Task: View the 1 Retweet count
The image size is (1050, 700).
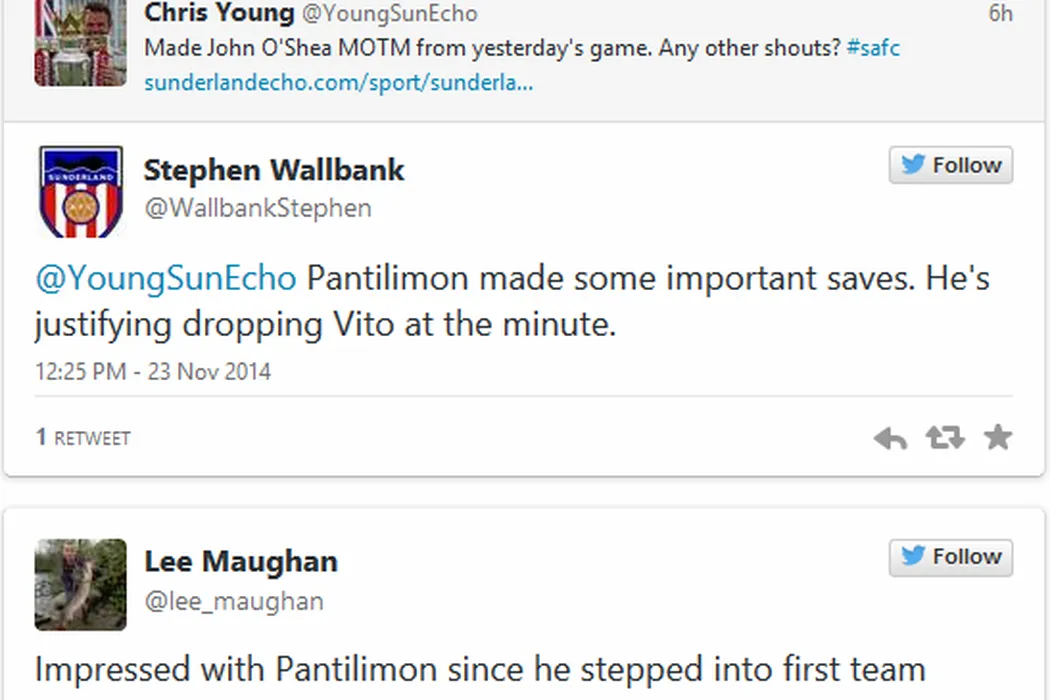Action: [x=83, y=438]
